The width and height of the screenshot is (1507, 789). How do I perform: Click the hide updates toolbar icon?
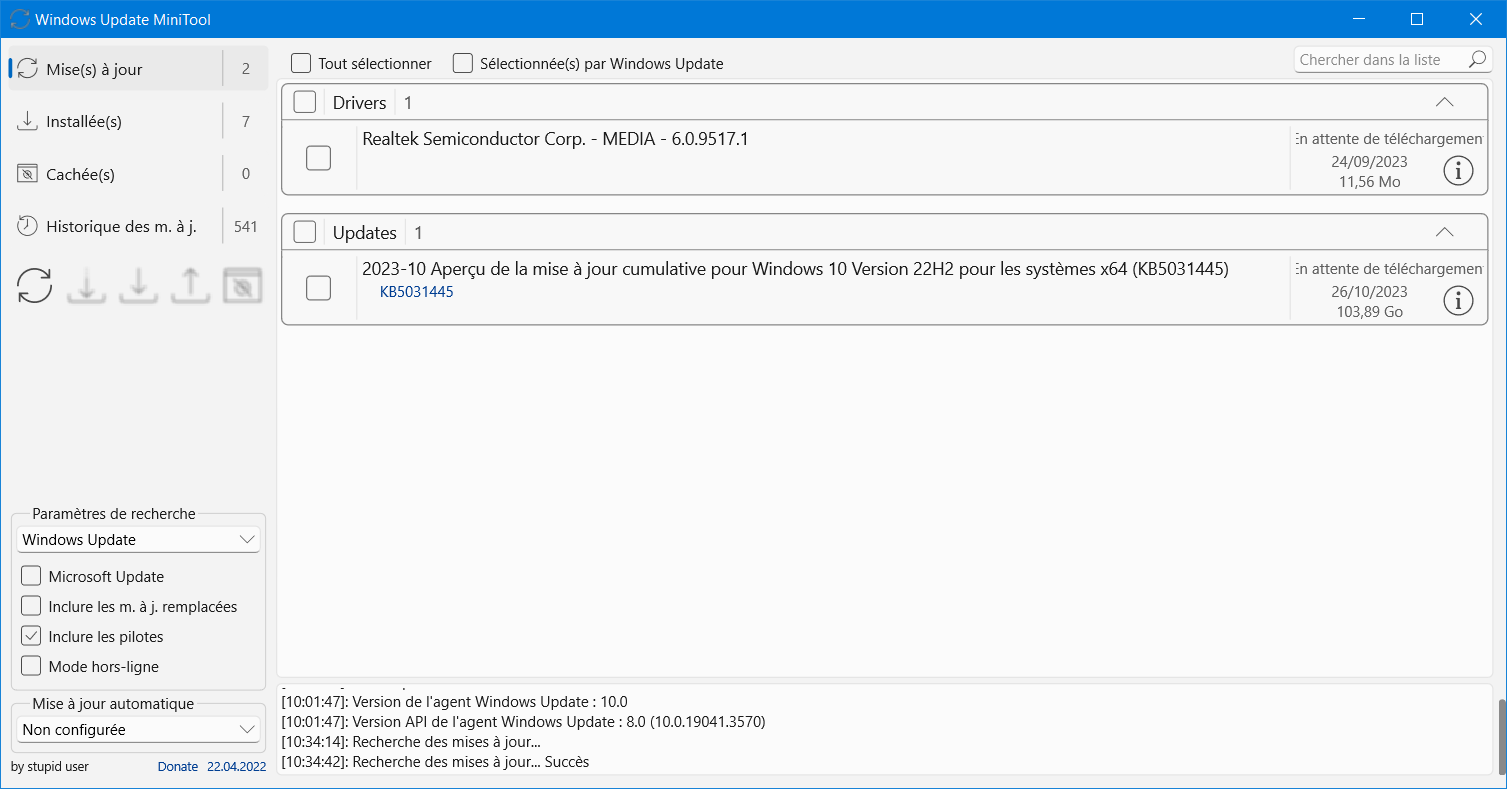pyautogui.click(x=242, y=286)
